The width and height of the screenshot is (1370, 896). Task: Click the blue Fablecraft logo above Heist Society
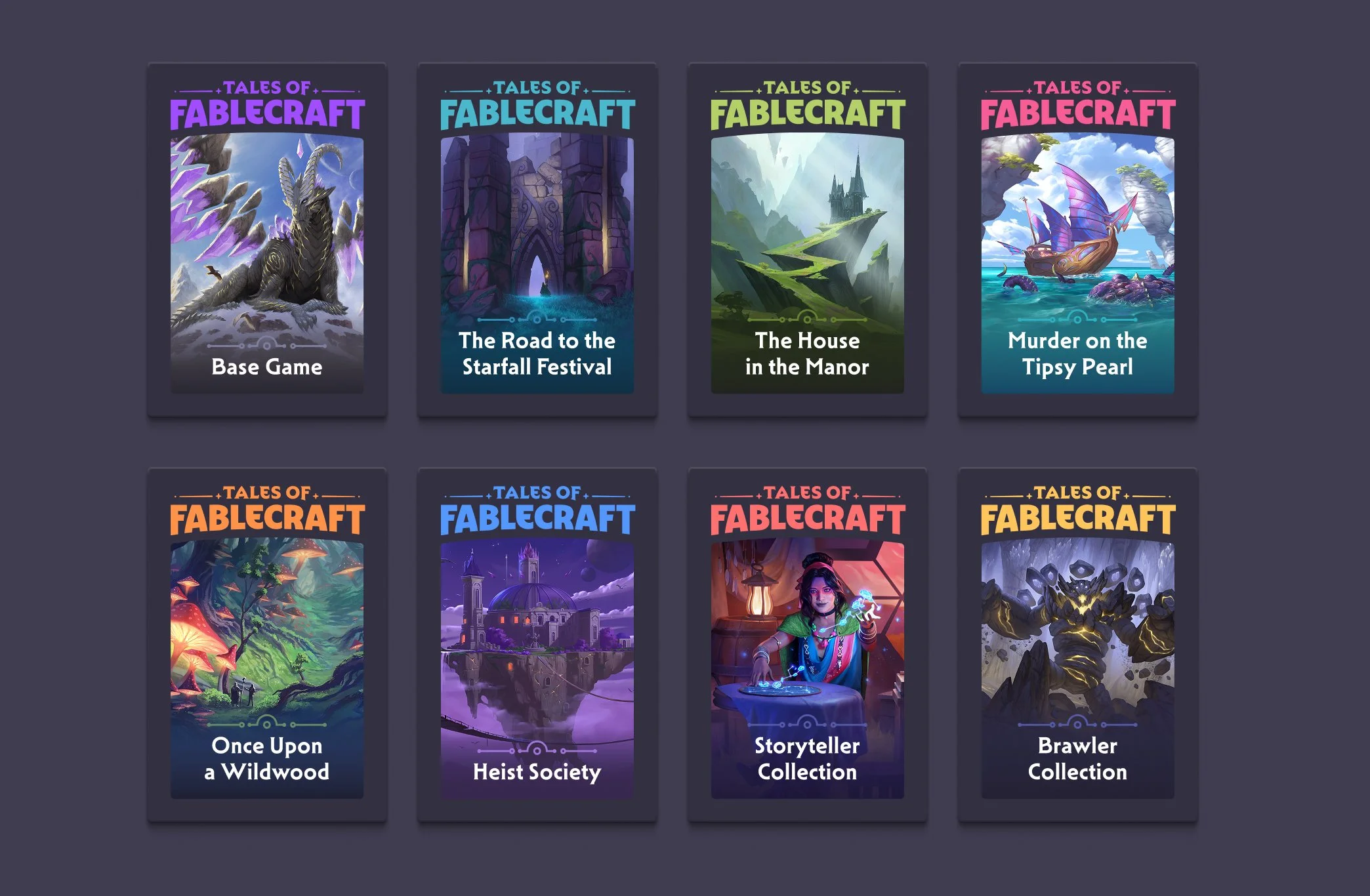click(537, 511)
